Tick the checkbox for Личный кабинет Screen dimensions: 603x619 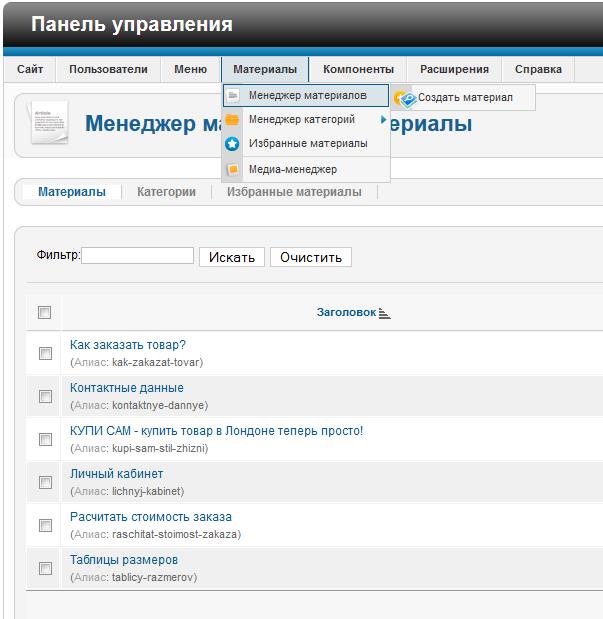point(45,482)
